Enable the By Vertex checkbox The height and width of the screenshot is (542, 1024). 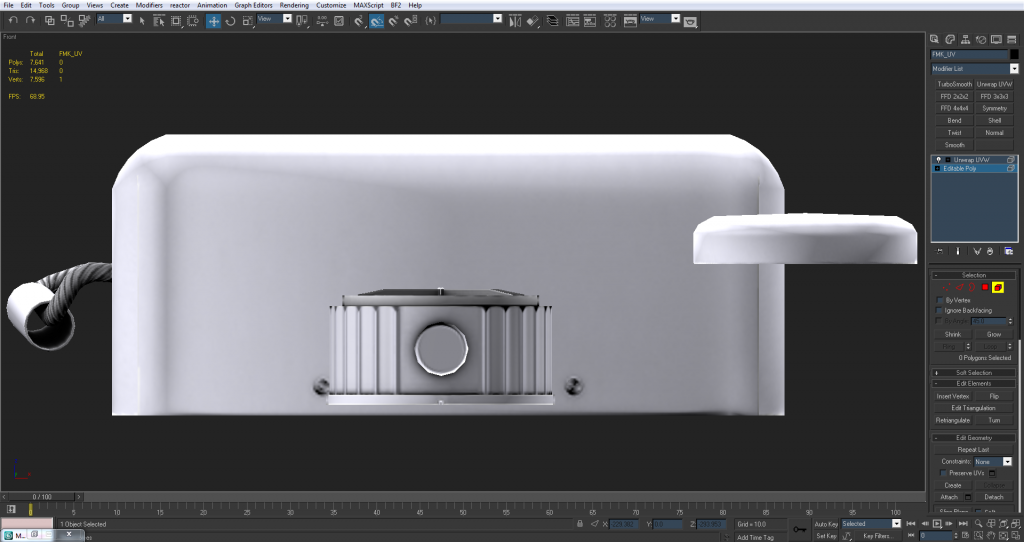[x=939, y=300]
